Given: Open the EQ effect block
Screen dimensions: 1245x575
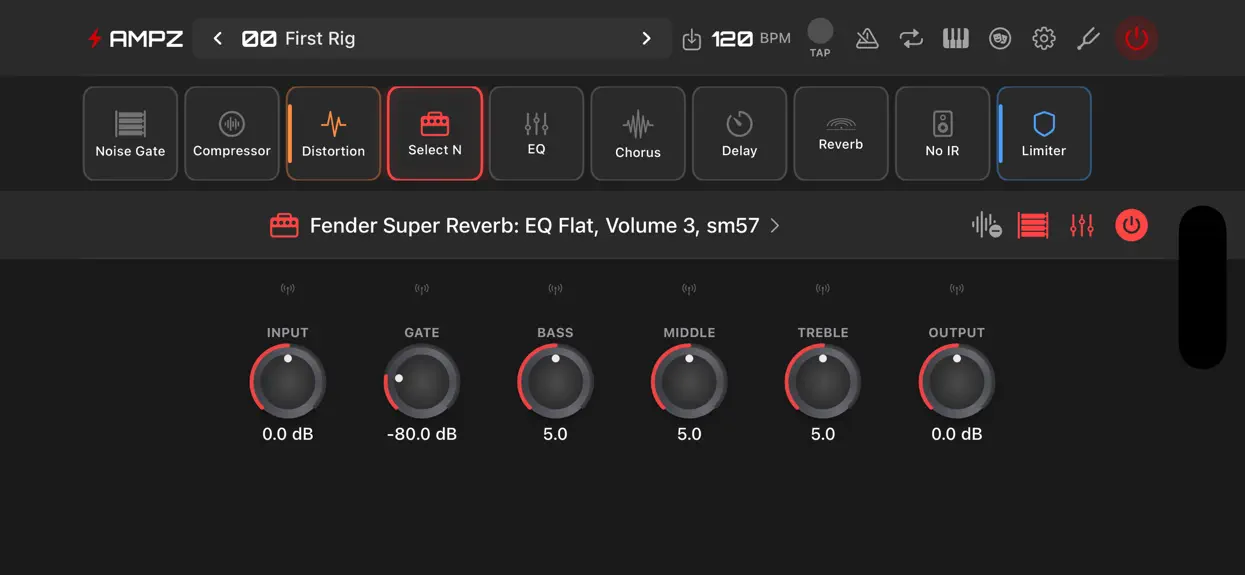Looking at the screenshot, I should point(536,133).
